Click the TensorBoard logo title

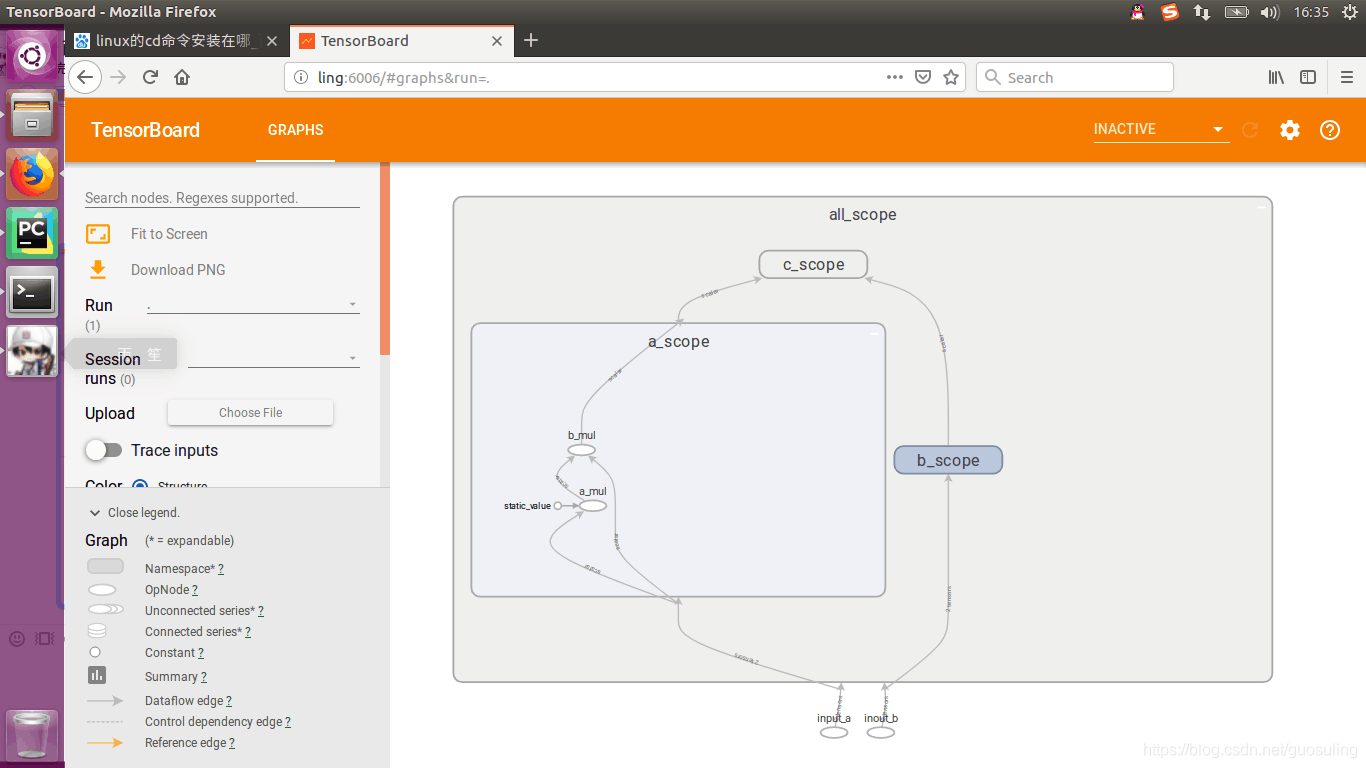tap(145, 130)
